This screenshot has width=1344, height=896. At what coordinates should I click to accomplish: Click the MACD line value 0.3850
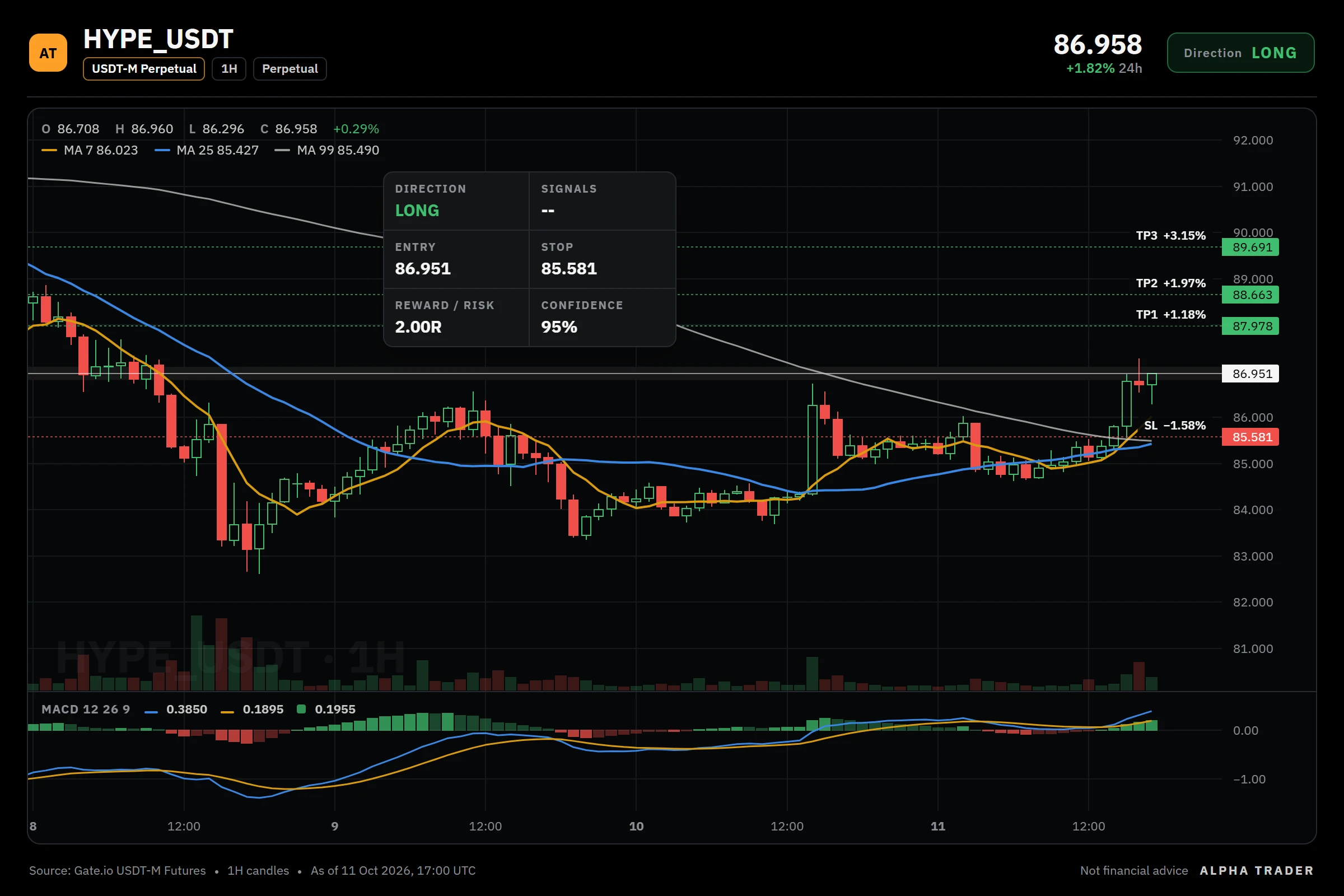pos(186,709)
